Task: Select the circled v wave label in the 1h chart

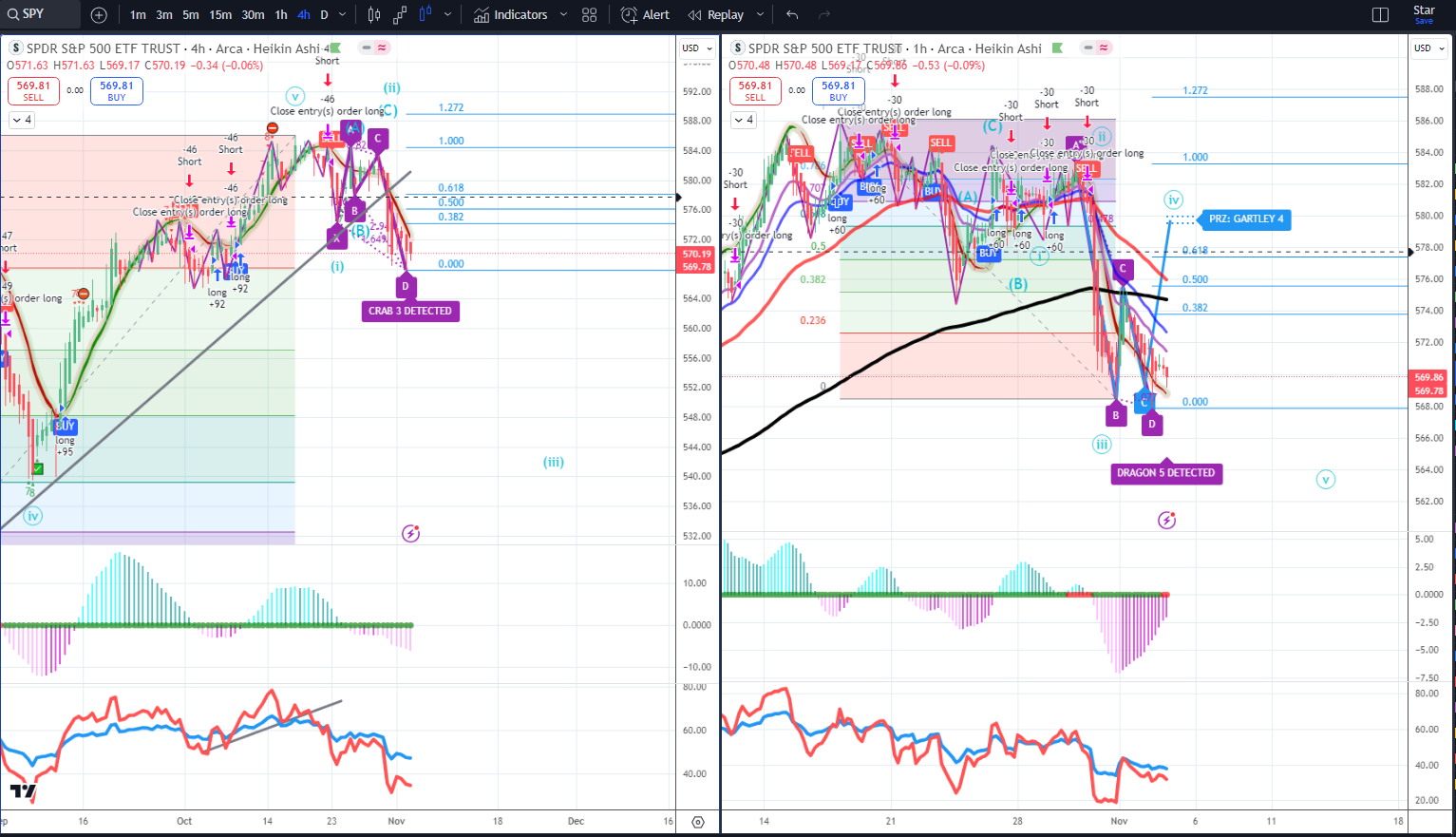Action: coord(1326,480)
